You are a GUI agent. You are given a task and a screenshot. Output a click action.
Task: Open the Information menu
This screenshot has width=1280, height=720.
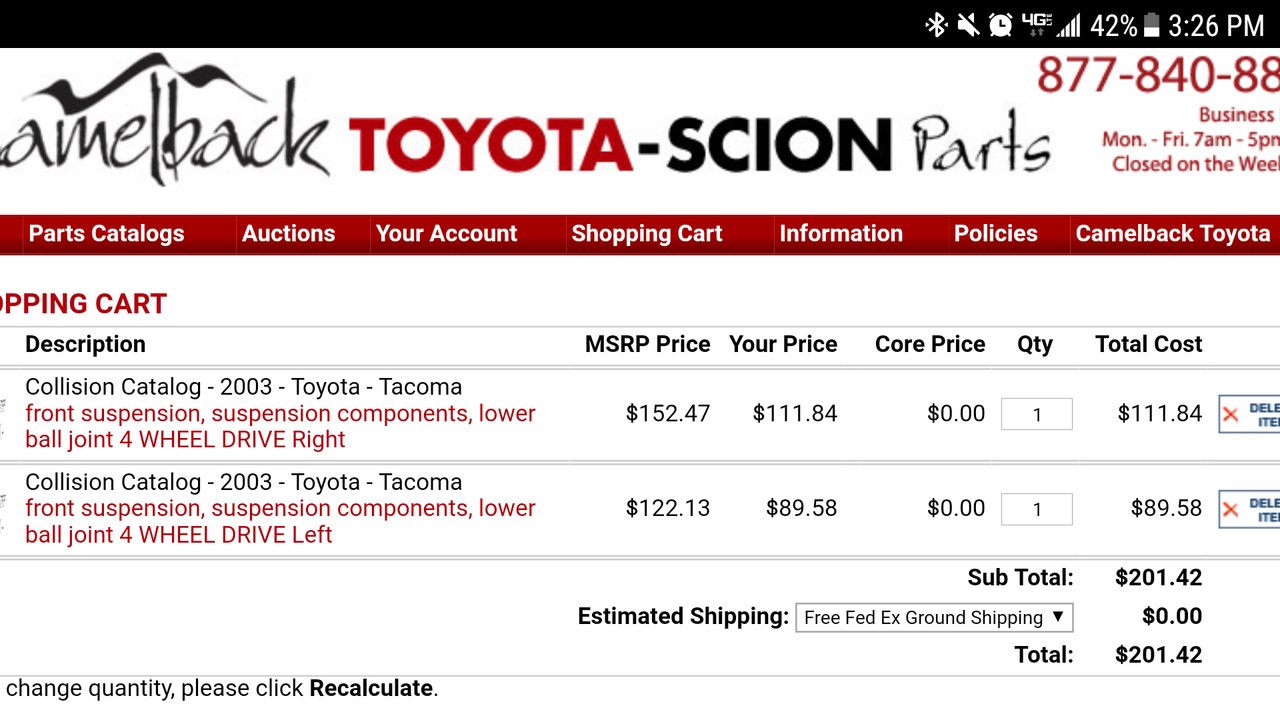click(x=841, y=234)
